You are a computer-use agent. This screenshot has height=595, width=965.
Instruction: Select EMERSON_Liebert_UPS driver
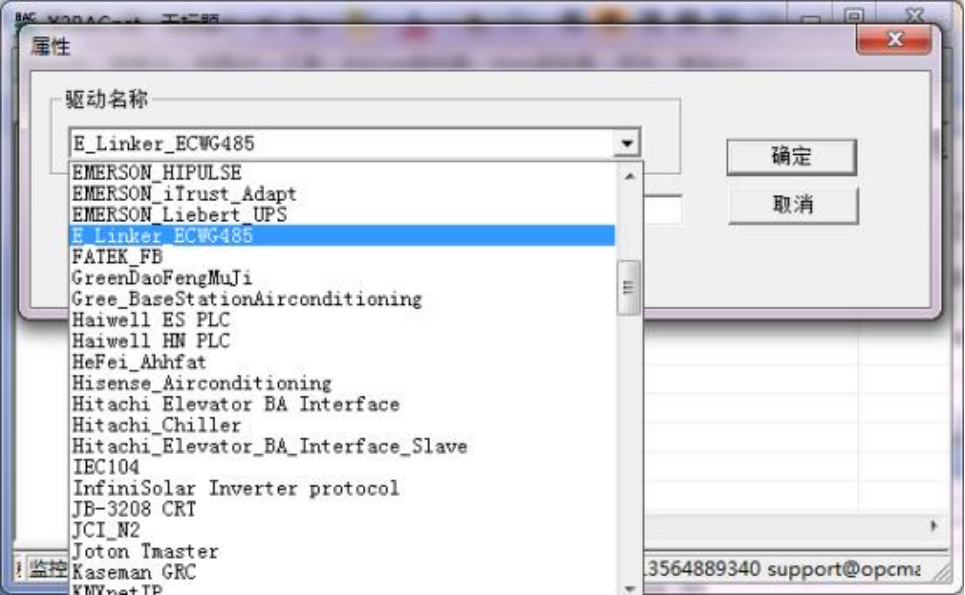(x=343, y=214)
